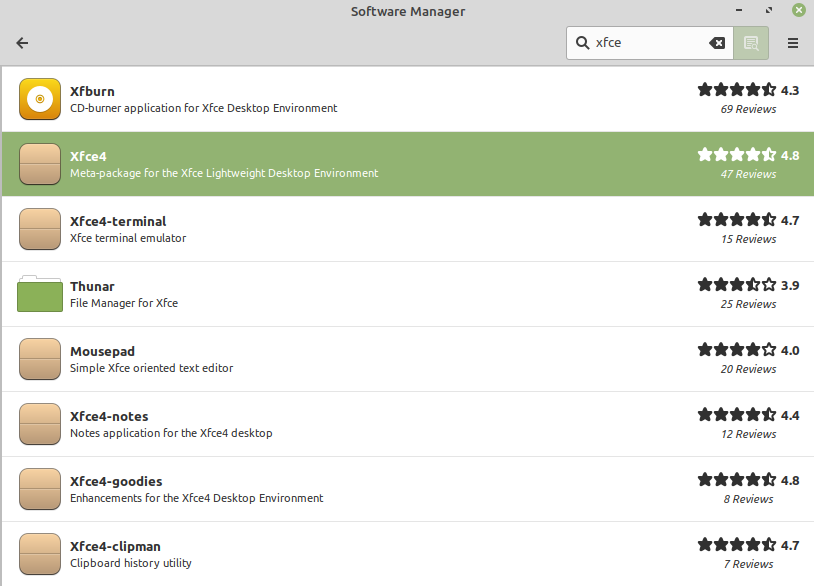The width and height of the screenshot is (814, 586).
Task: Select the Xfce4-goodies title
Action: click(116, 482)
